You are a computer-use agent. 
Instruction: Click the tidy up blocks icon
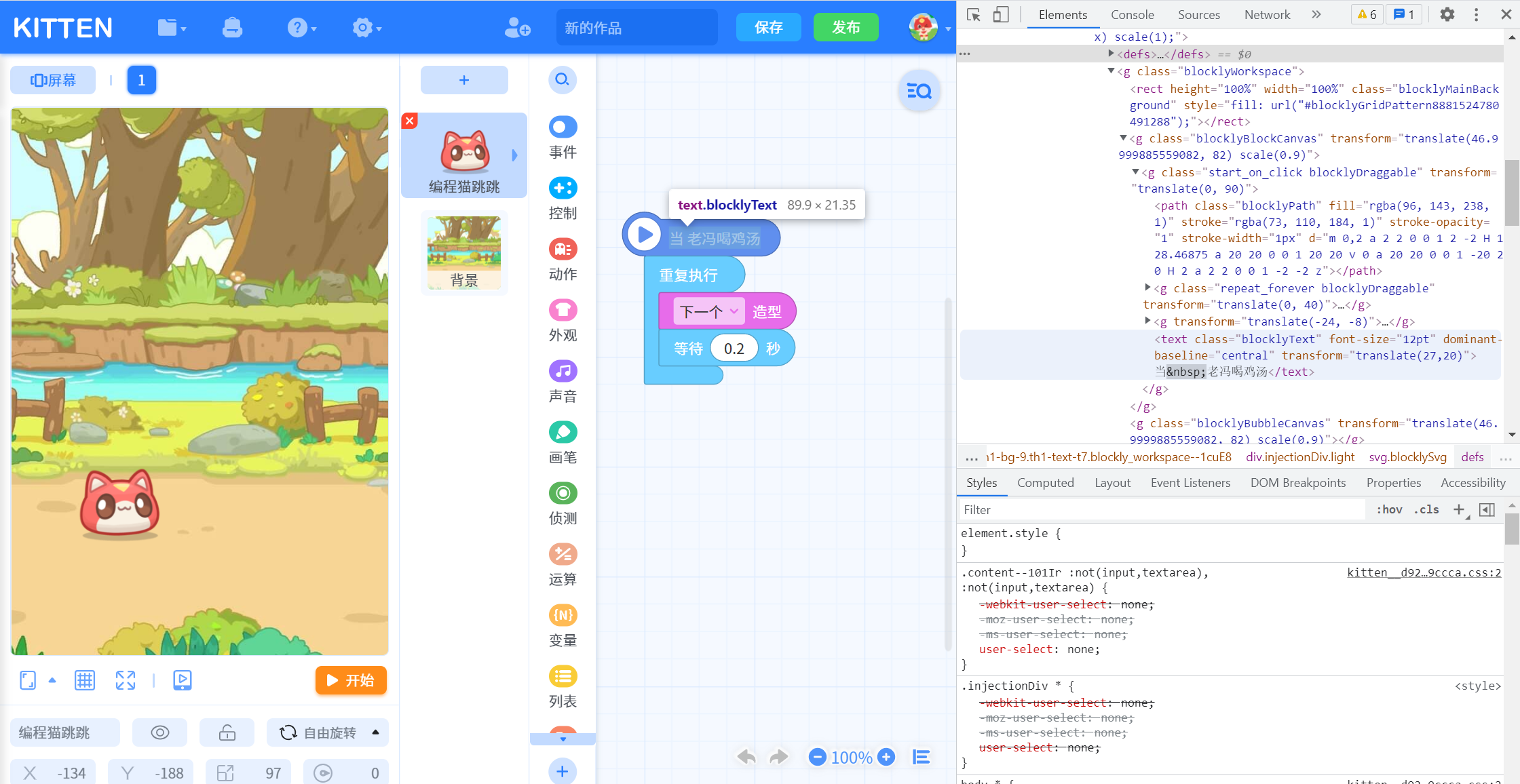pyautogui.click(x=921, y=757)
